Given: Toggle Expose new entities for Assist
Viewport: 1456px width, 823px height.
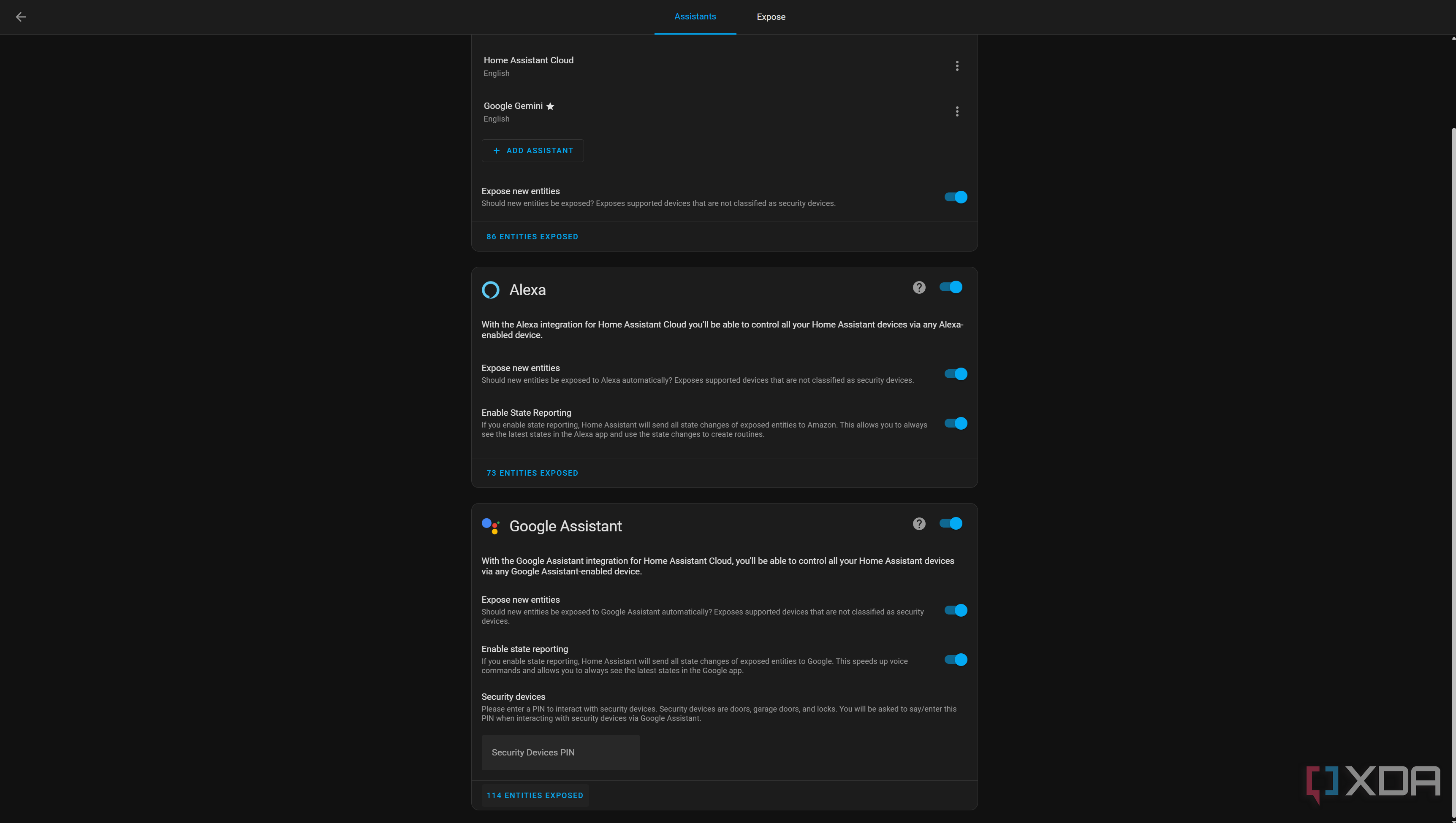Looking at the screenshot, I should point(956,197).
